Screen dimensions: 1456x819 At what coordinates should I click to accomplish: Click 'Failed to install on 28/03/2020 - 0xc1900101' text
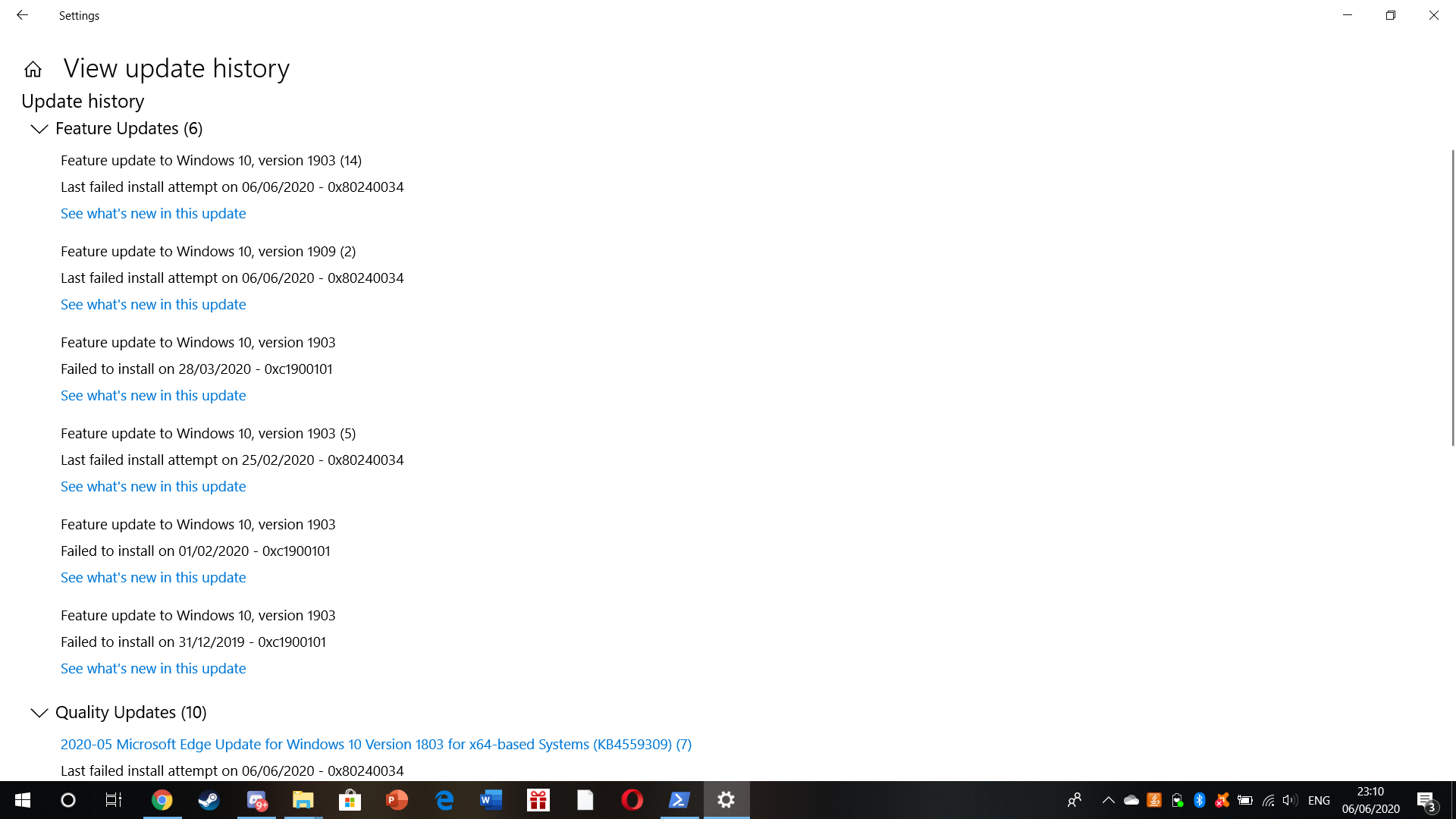(196, 369)
